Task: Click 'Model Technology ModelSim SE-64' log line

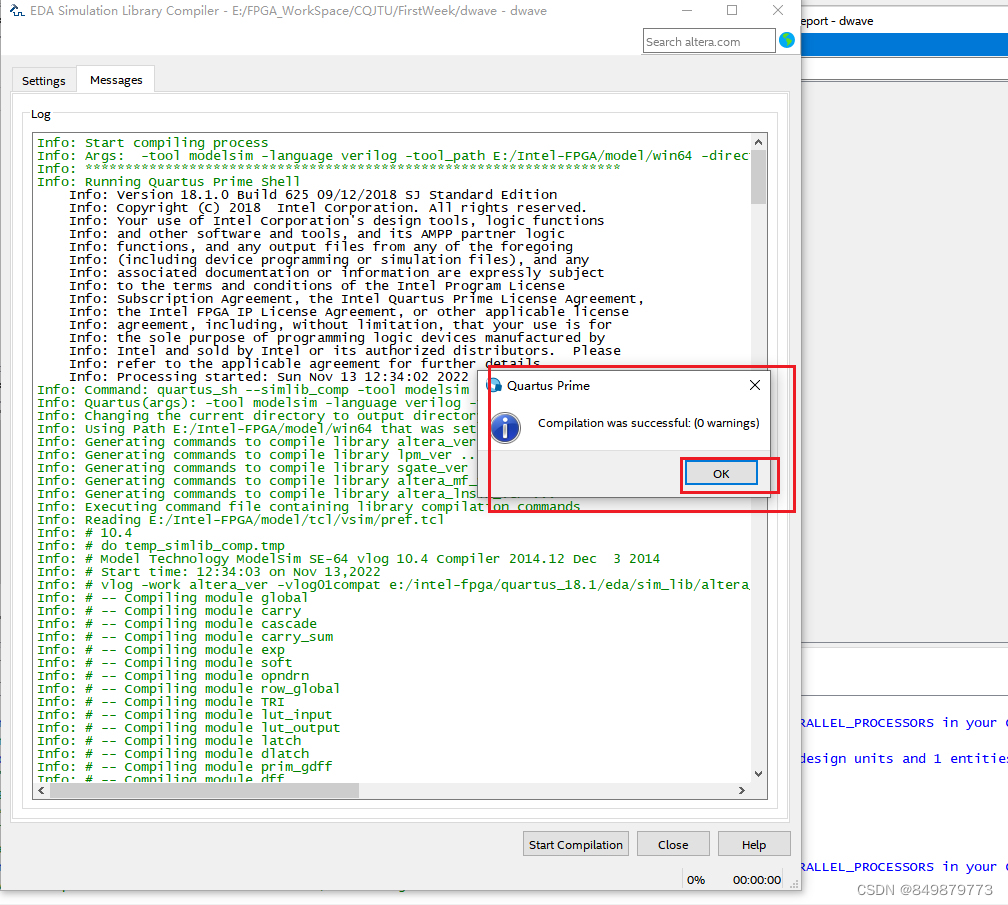Action: tap(348, 559)
